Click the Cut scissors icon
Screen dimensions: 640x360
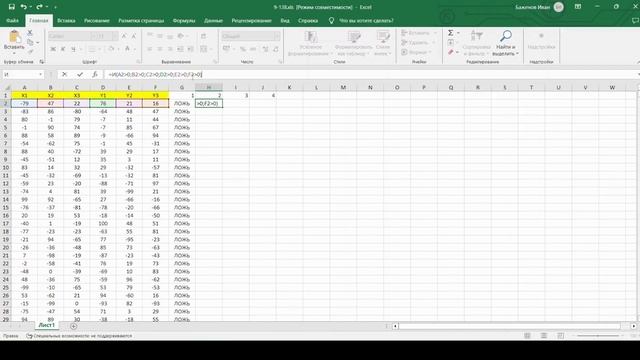point(30,33)
